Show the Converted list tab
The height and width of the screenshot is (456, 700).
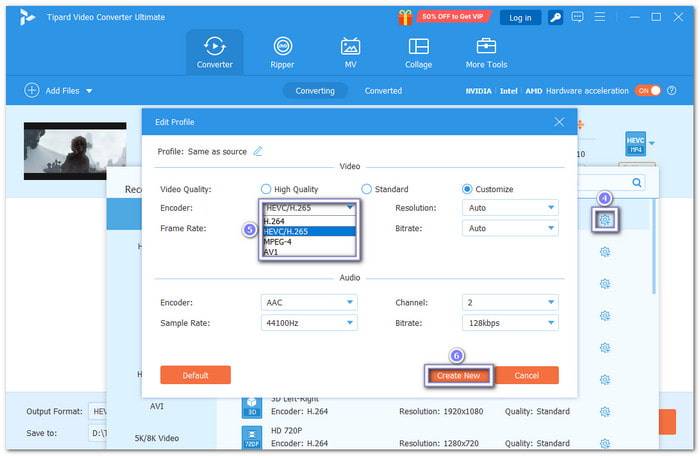point(383,91)
